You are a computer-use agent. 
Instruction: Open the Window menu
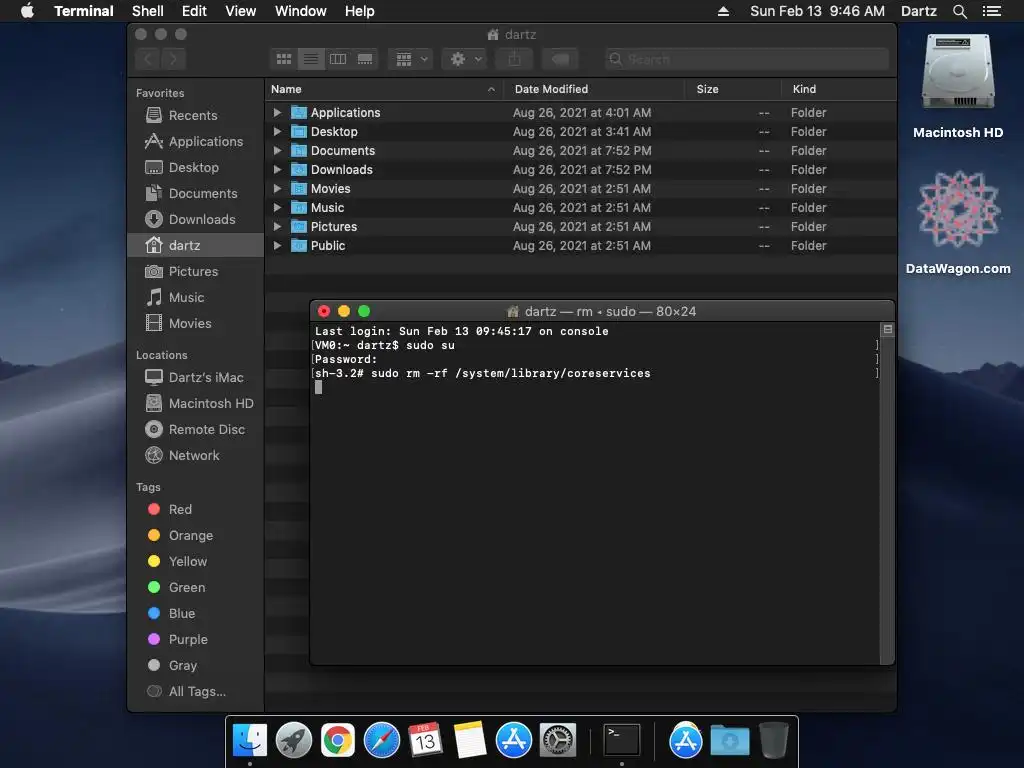(x=300, y=11)
